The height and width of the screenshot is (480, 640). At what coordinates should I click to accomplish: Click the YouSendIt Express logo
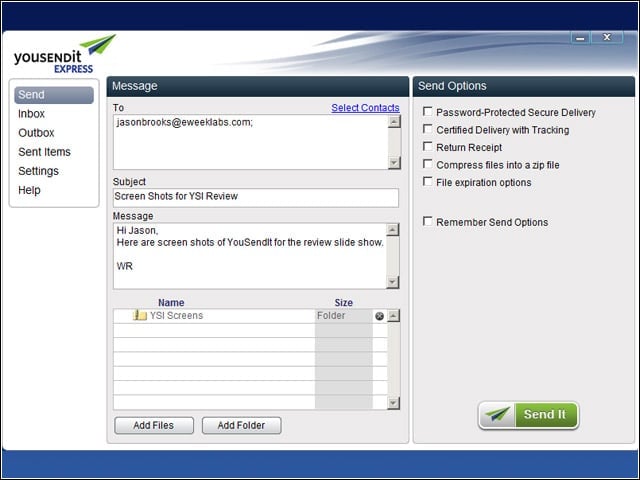coord(64,54)
